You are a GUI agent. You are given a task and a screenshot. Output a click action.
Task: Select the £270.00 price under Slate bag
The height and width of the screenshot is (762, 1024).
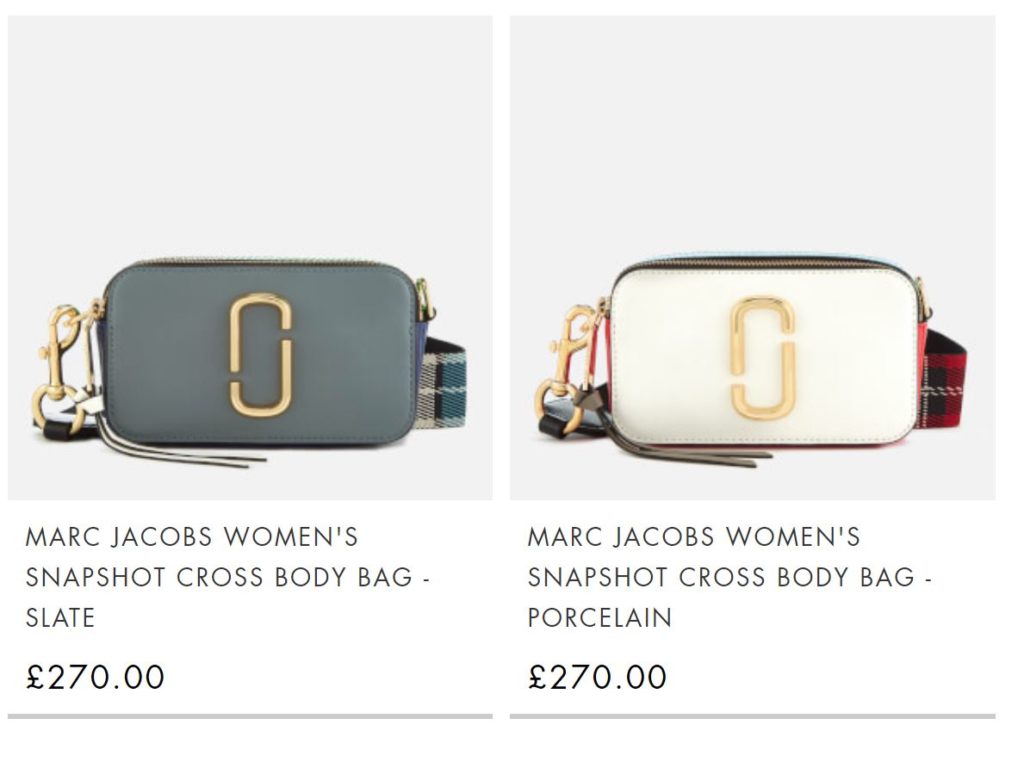95,677
